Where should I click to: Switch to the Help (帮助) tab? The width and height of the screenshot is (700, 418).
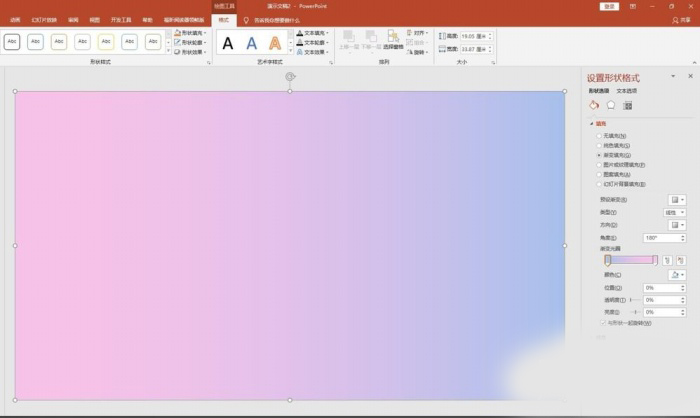coord(147,20)
